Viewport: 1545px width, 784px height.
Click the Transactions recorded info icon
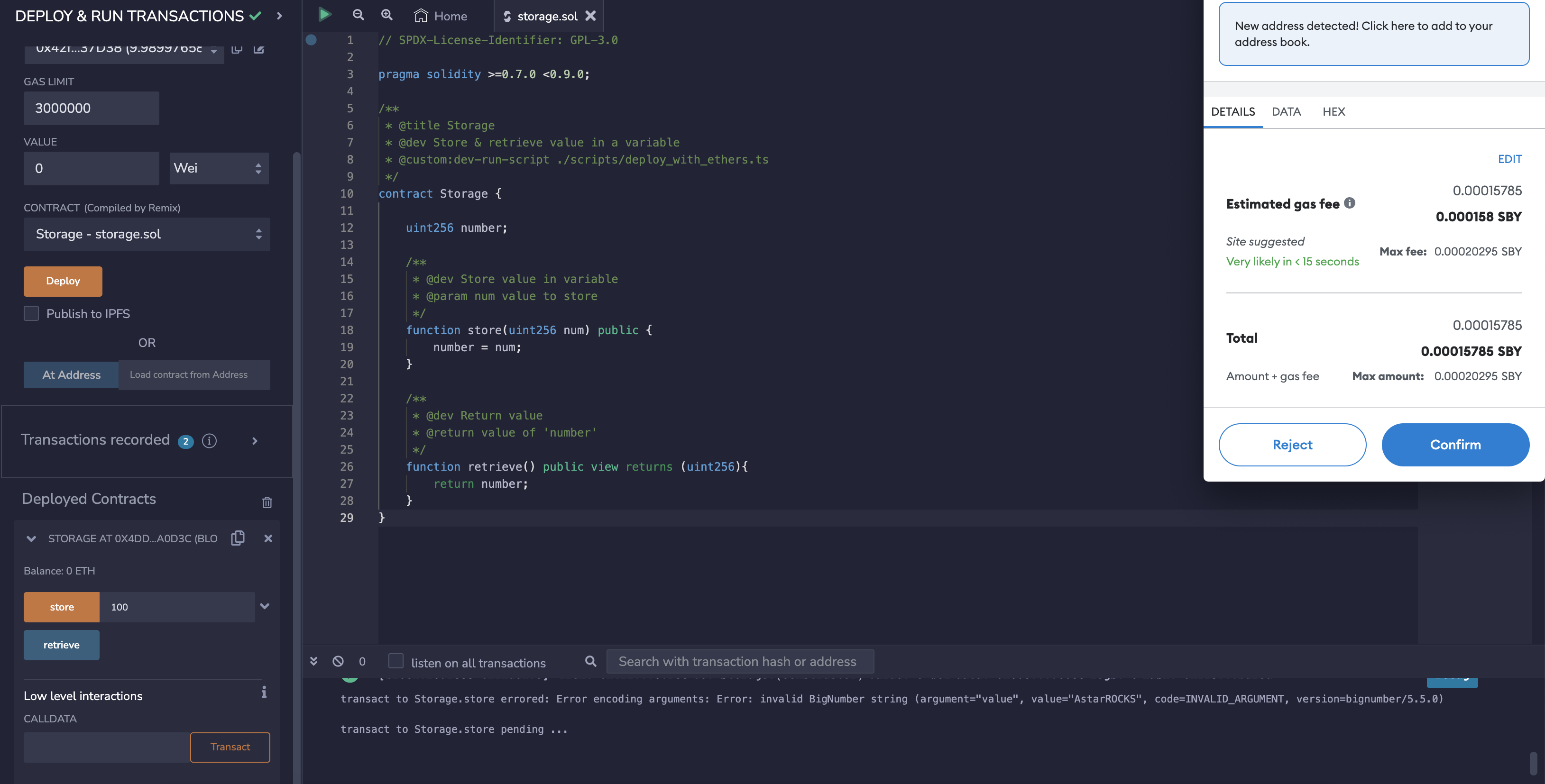tap(209, 440)
